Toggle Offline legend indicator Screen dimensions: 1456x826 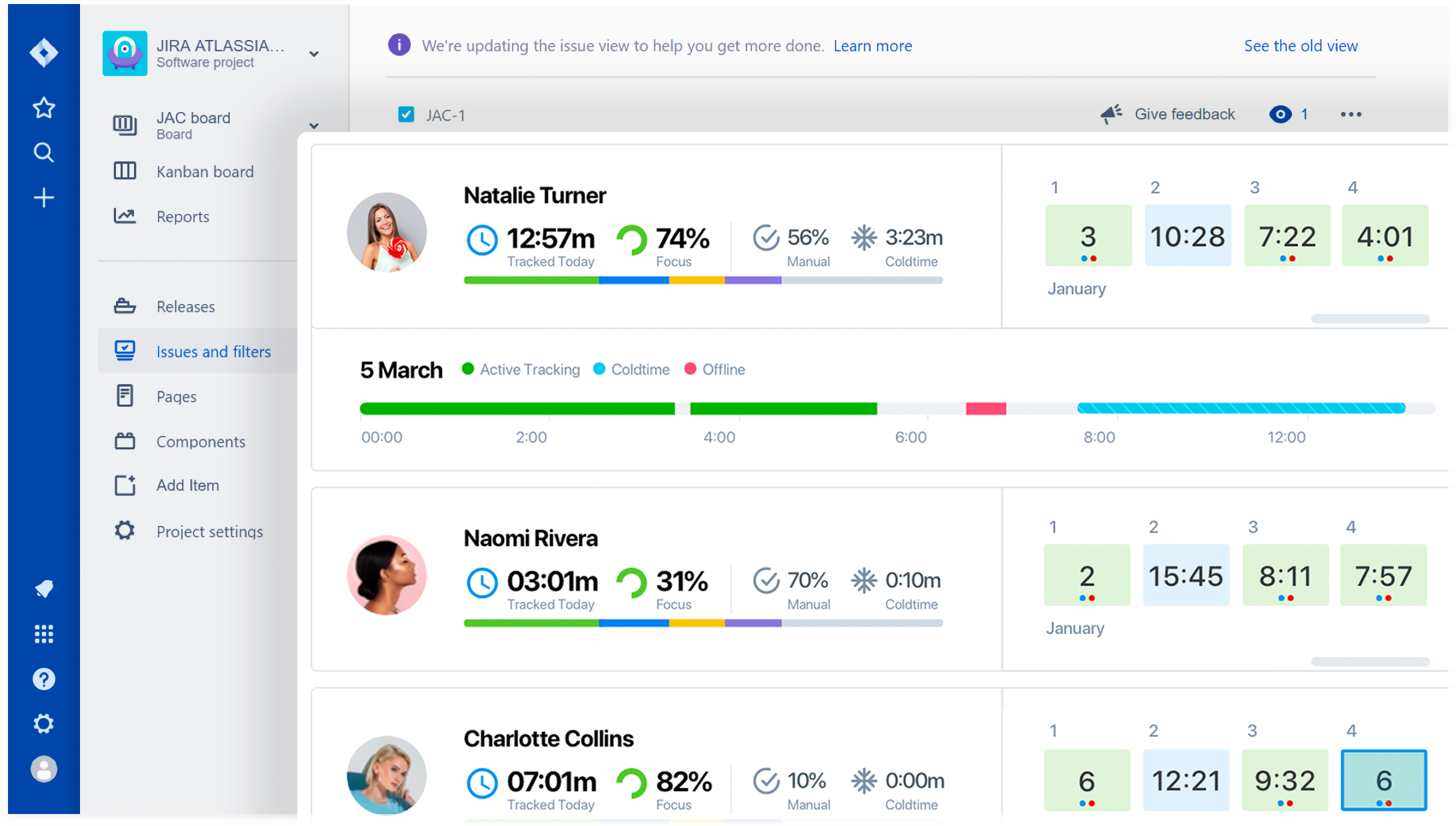[x=691, y=369]
